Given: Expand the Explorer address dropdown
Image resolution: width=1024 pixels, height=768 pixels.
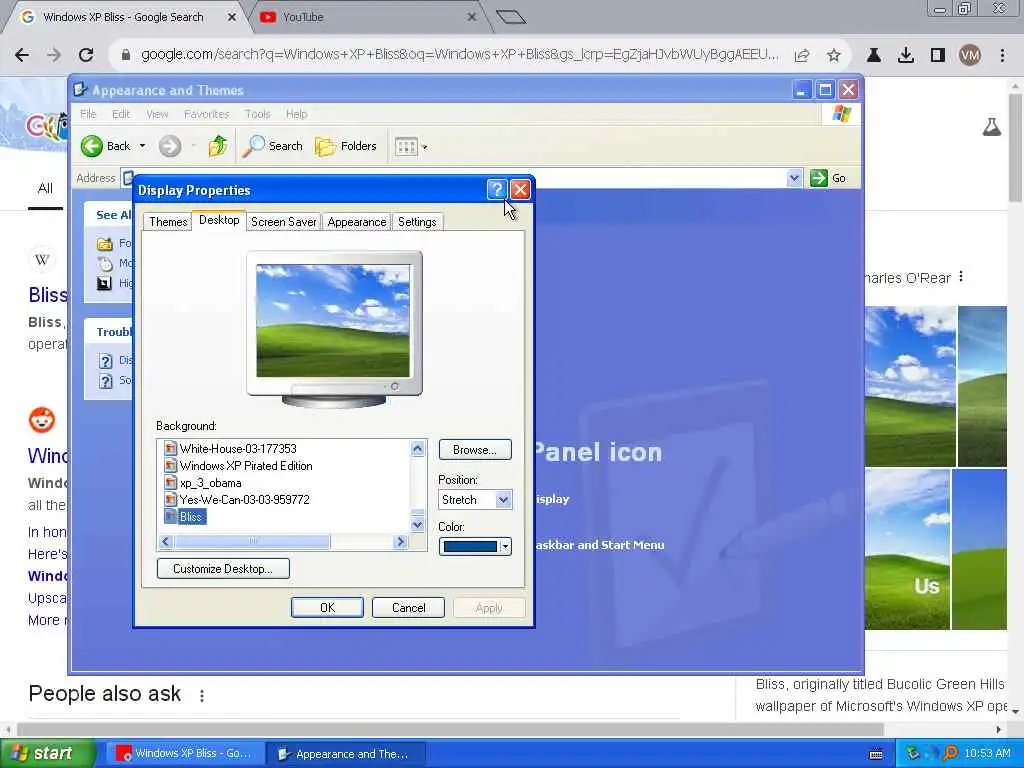Looking at the screenshot, I should 794,178.
